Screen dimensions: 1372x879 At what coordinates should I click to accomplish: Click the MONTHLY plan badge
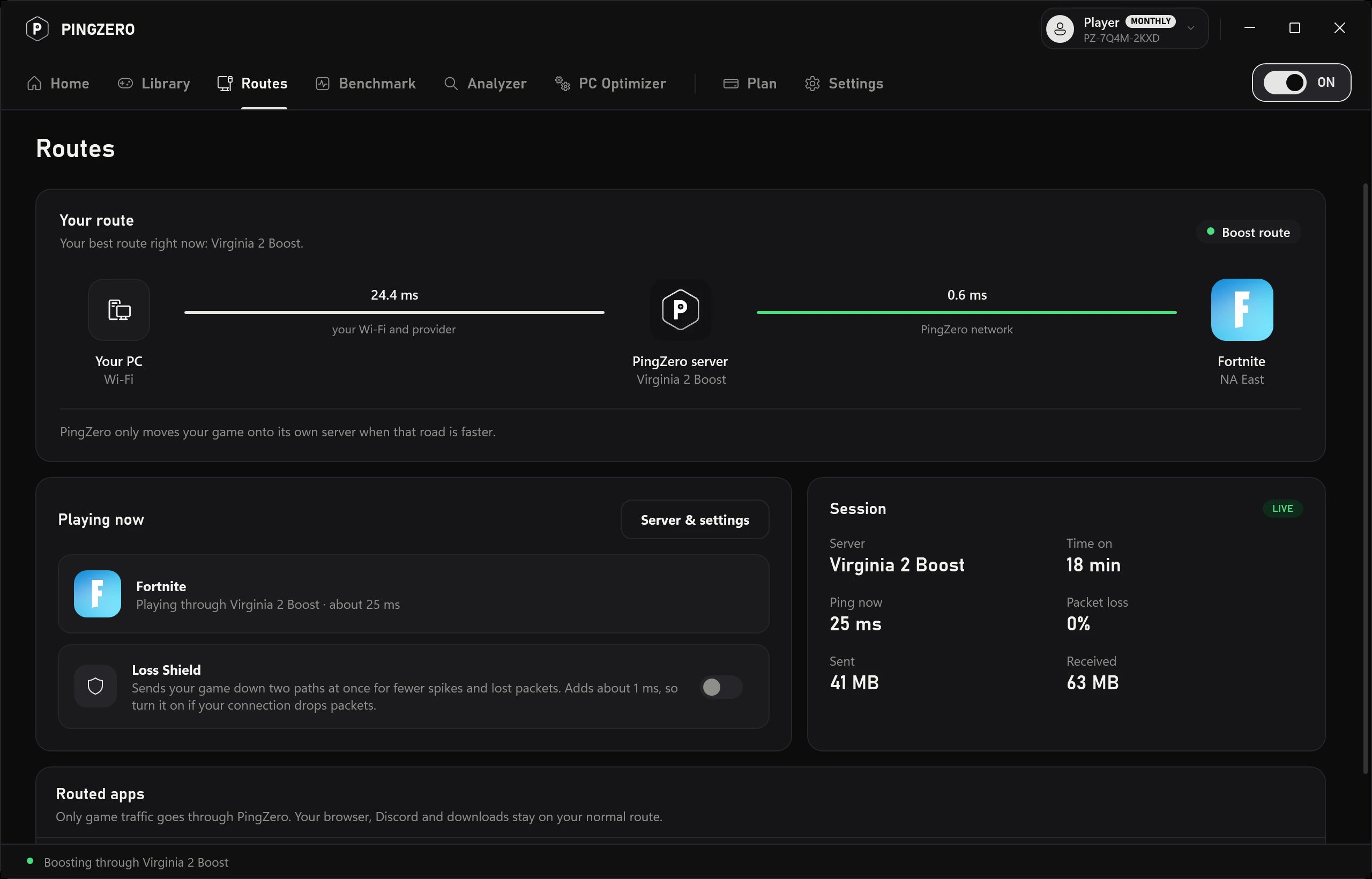(x=1150, y=21)
